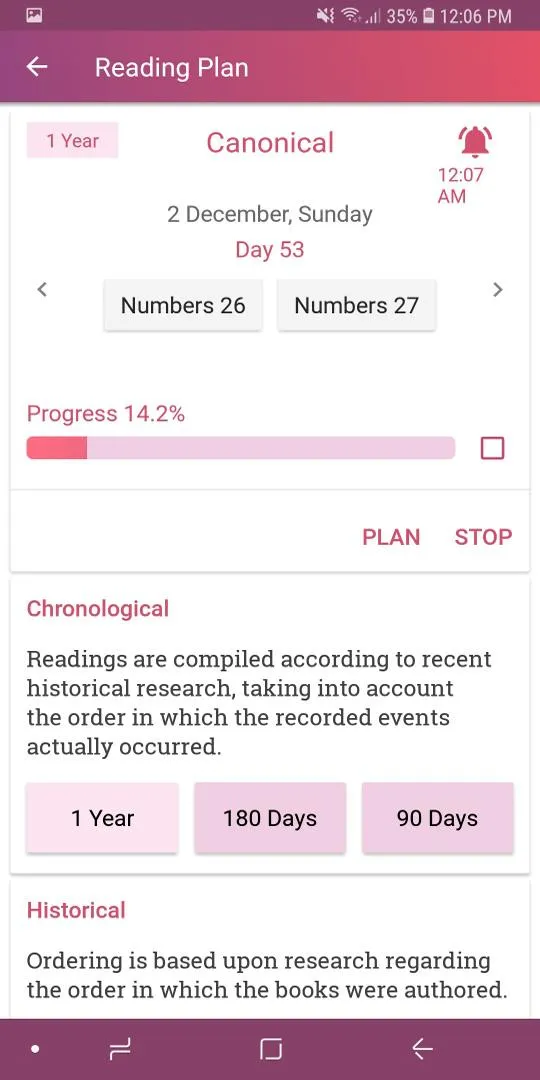The image size is (540, 1080).
Task: Tap the PLAN button
Action: coord(391,537)
